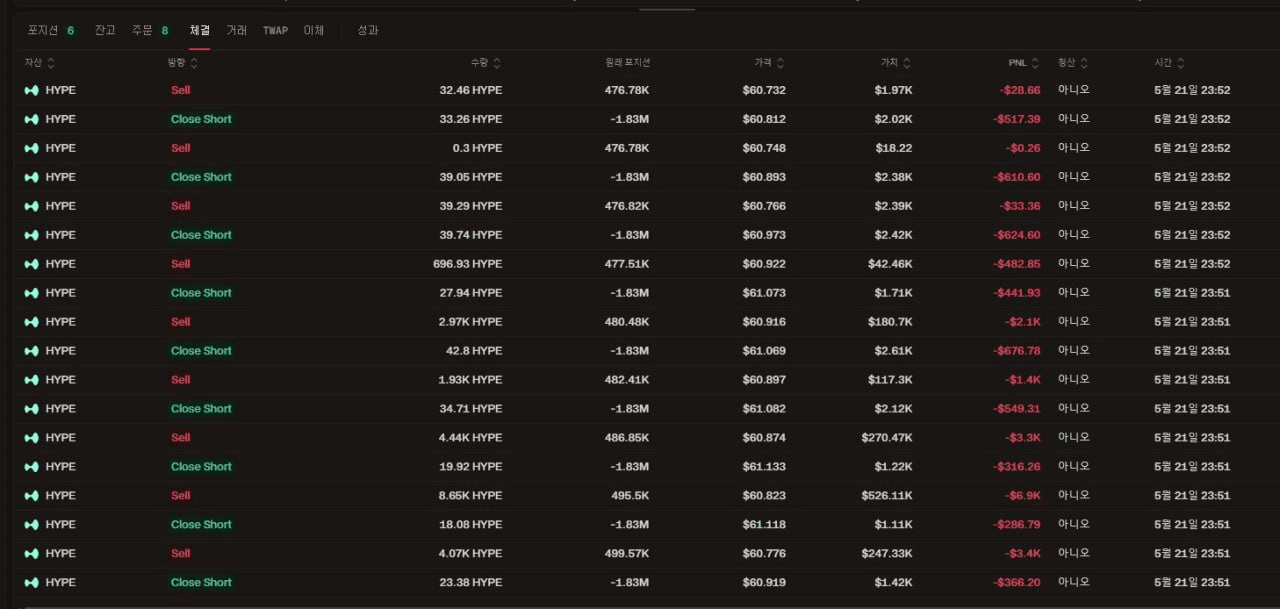Click the HYPE token icon in the 39.29 HYPE row
The image size is (1280, 609).
tap(32, 206)
